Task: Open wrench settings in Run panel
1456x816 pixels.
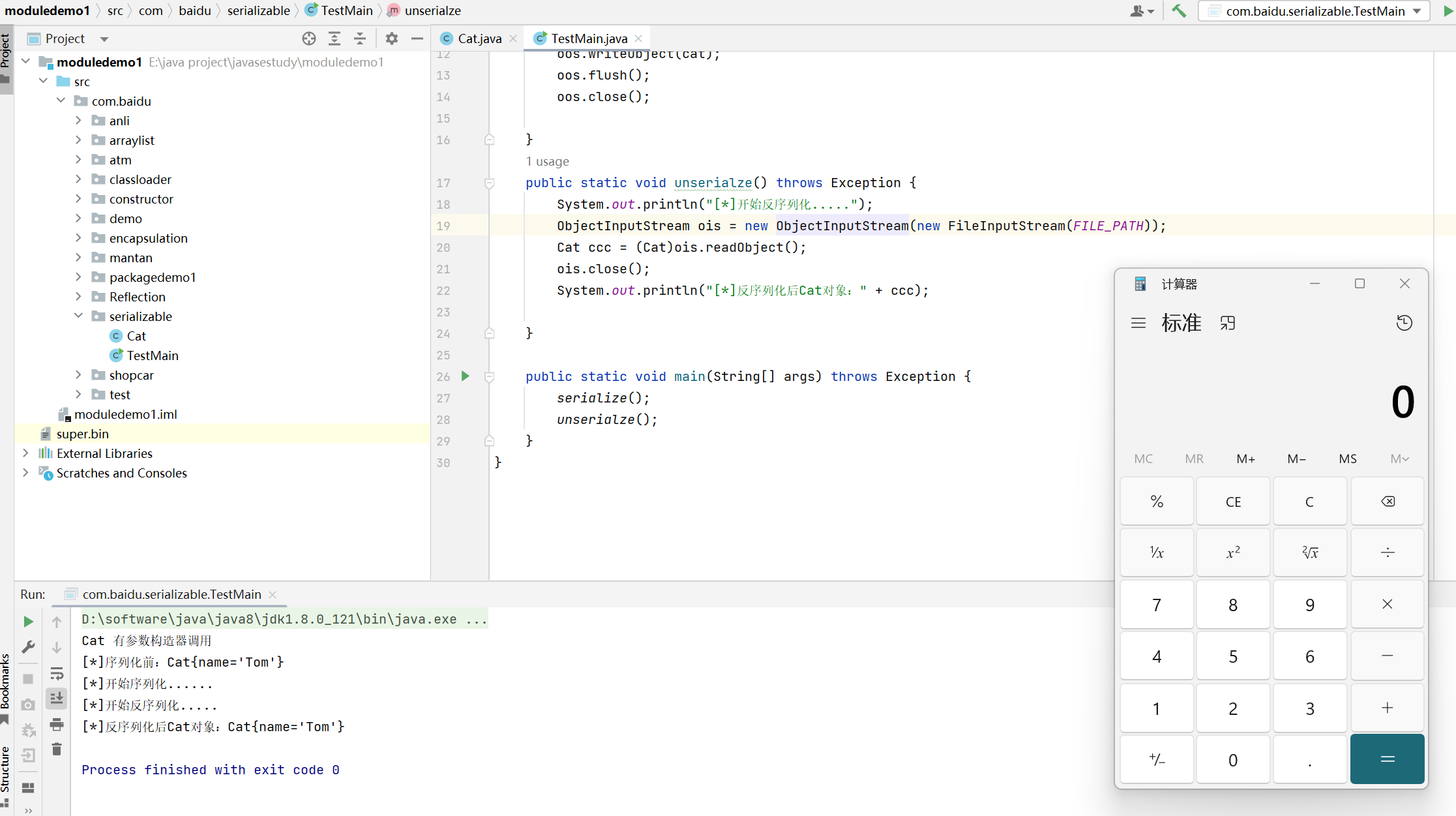Action: [x=28, y=647]
